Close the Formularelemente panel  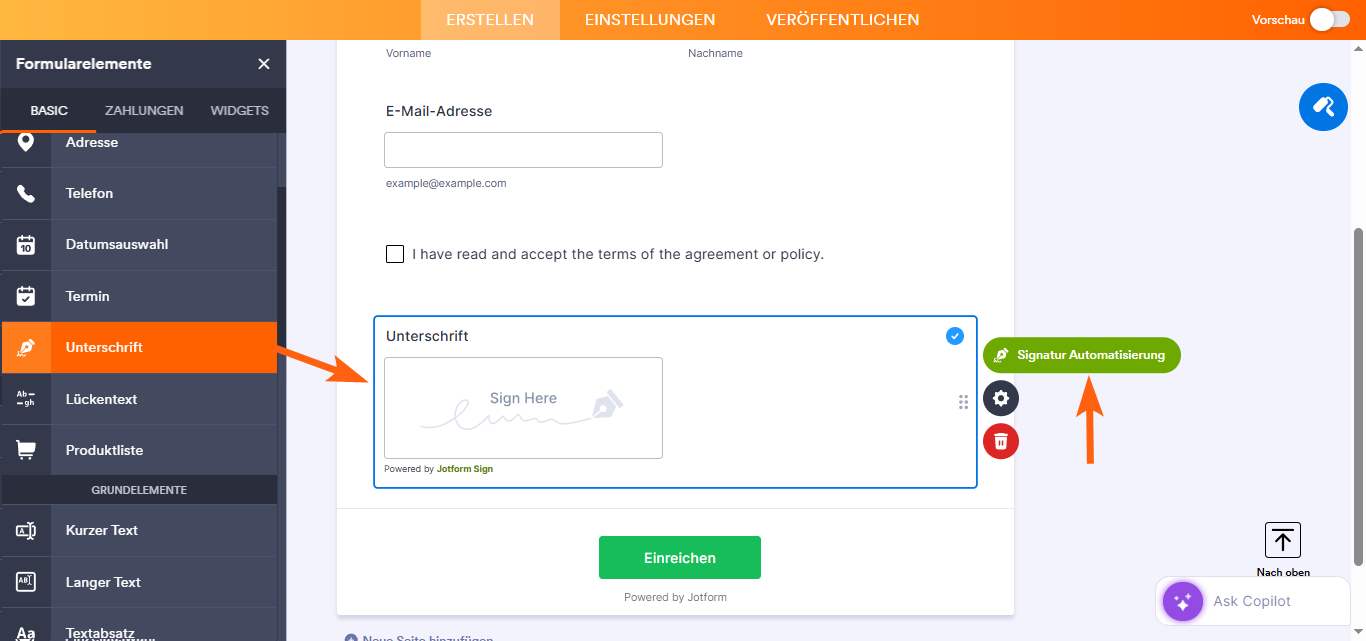263,63
